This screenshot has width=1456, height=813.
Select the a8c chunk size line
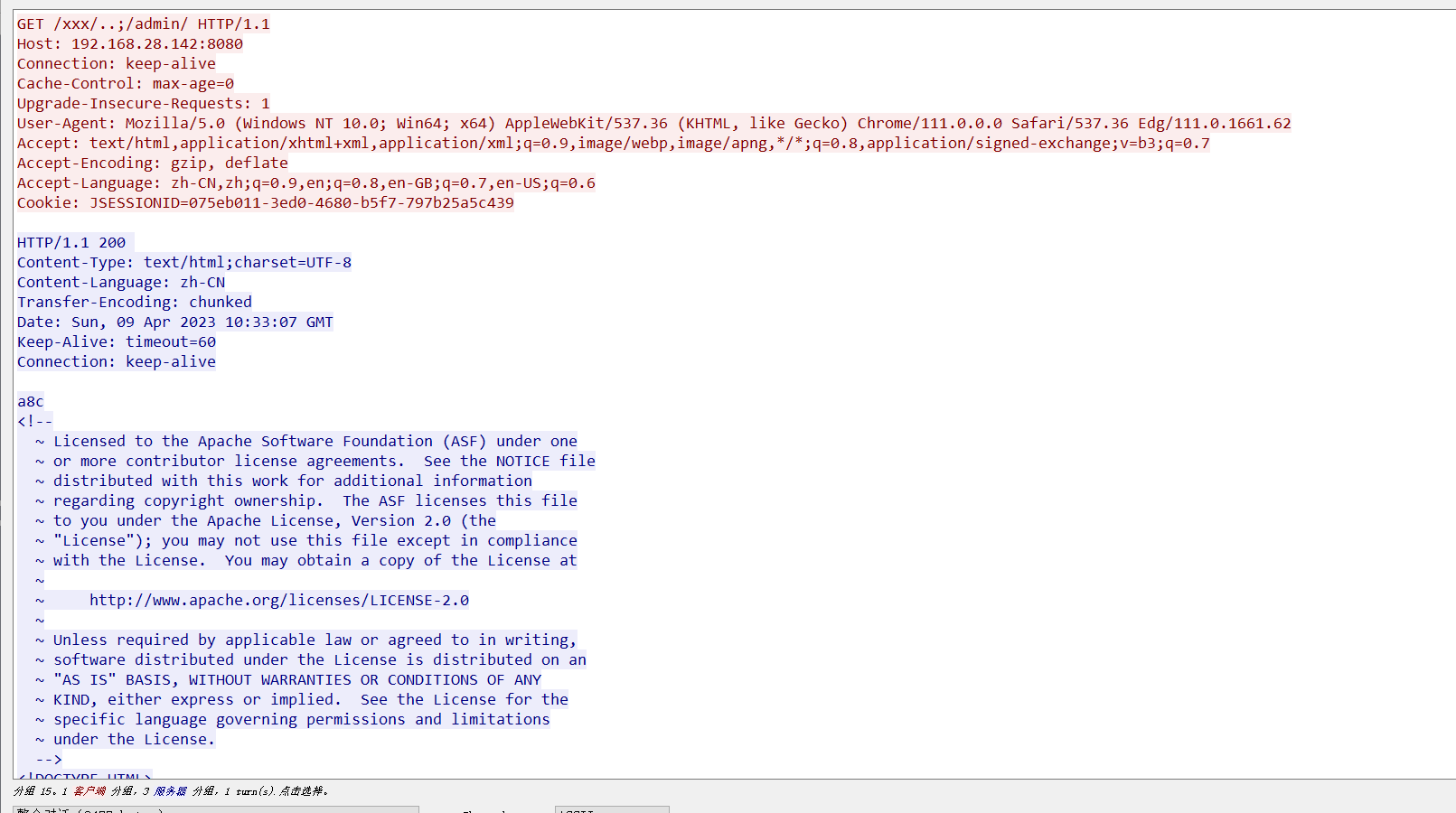click(x=31, y=401)
